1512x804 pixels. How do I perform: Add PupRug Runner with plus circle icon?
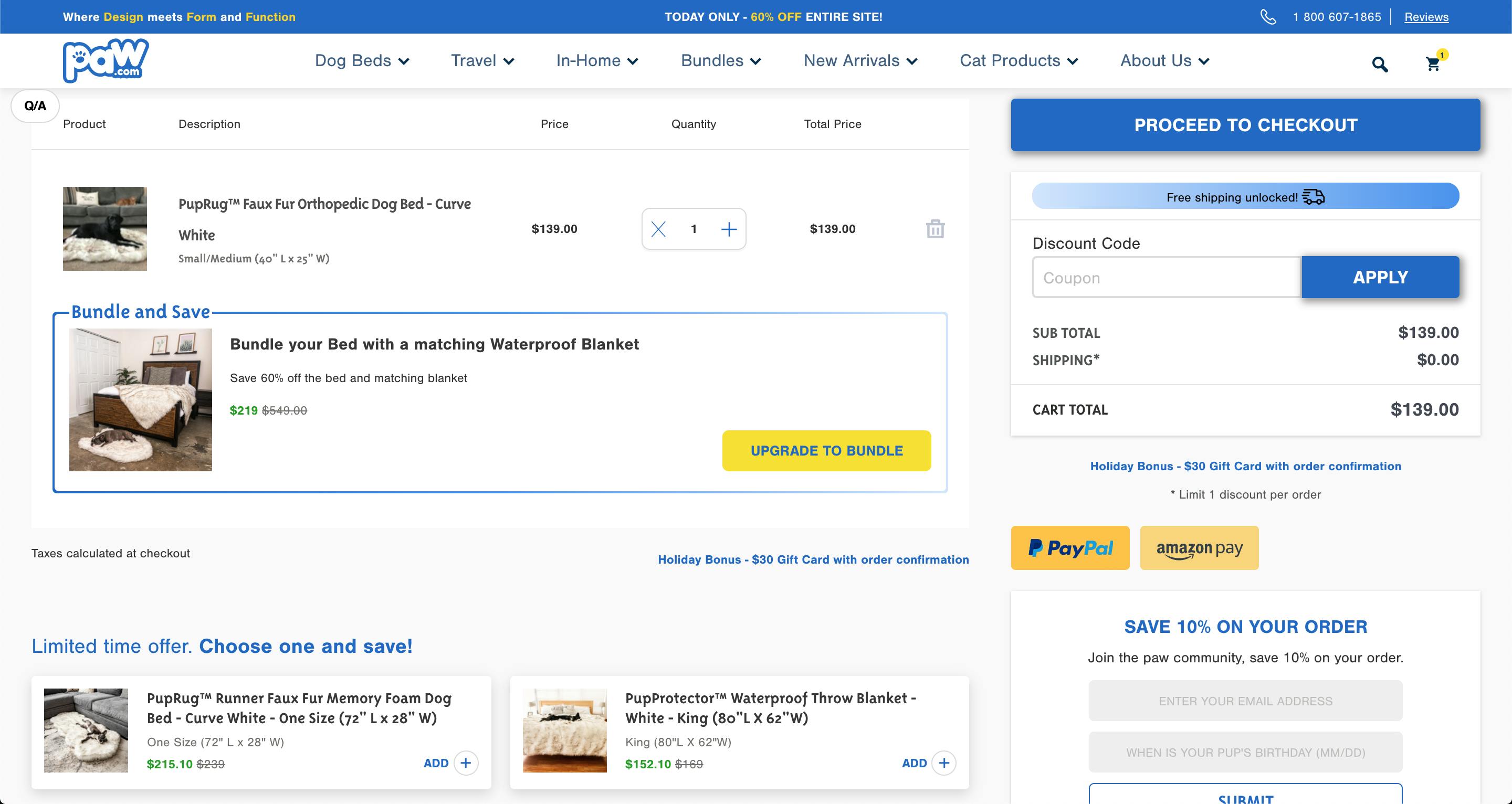466,763
